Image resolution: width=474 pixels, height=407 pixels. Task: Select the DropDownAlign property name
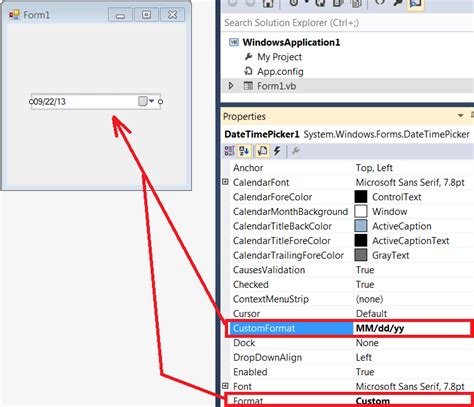[x=267, y=357]
